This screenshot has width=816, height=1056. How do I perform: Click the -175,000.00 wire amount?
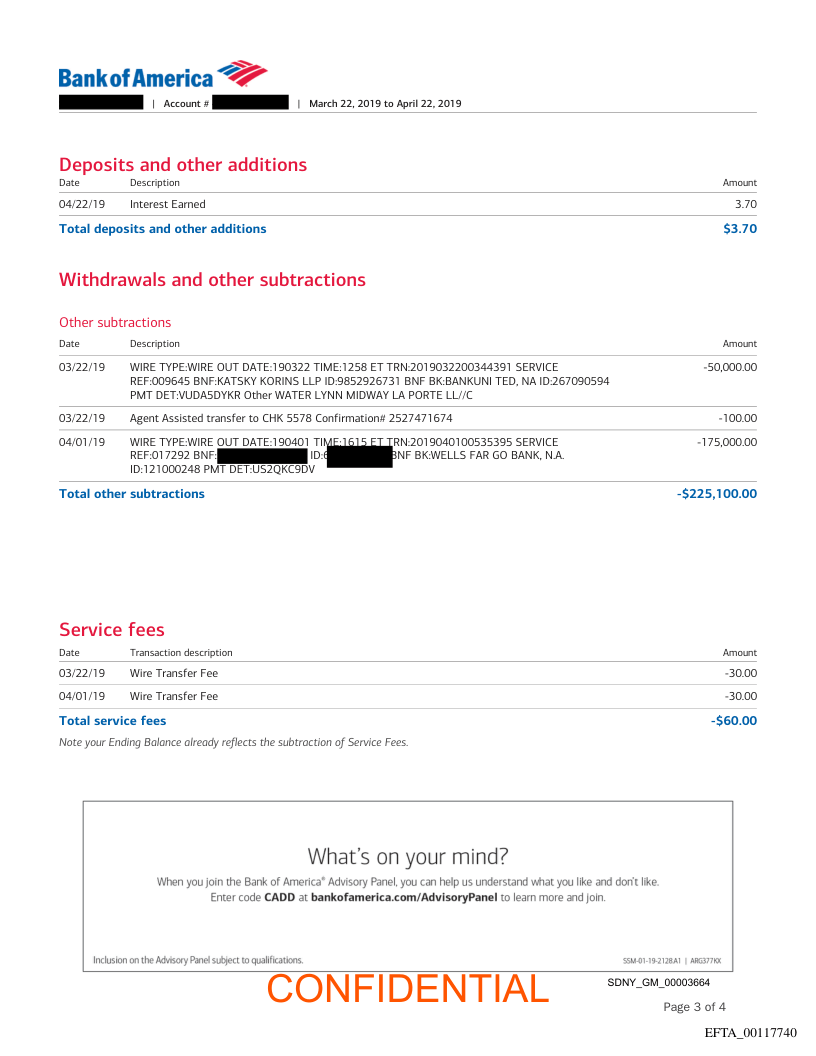(727, 442)
